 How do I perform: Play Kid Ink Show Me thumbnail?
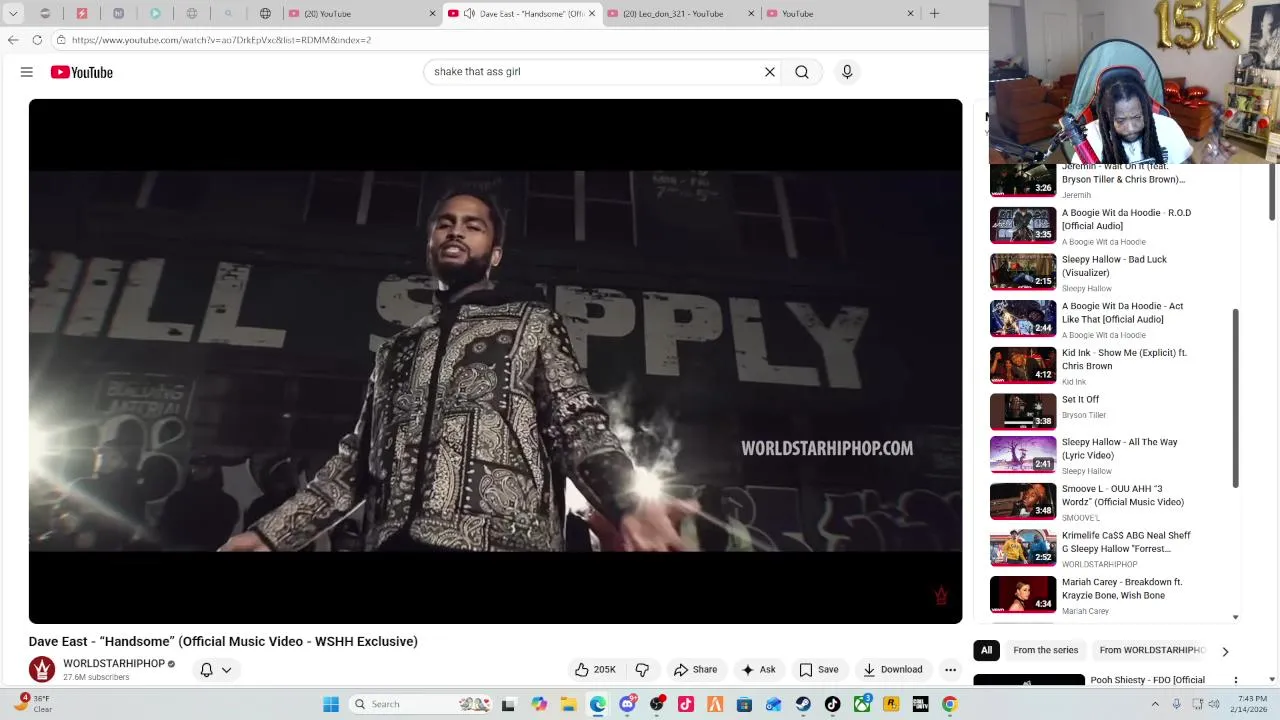[x=1023, y=365]
